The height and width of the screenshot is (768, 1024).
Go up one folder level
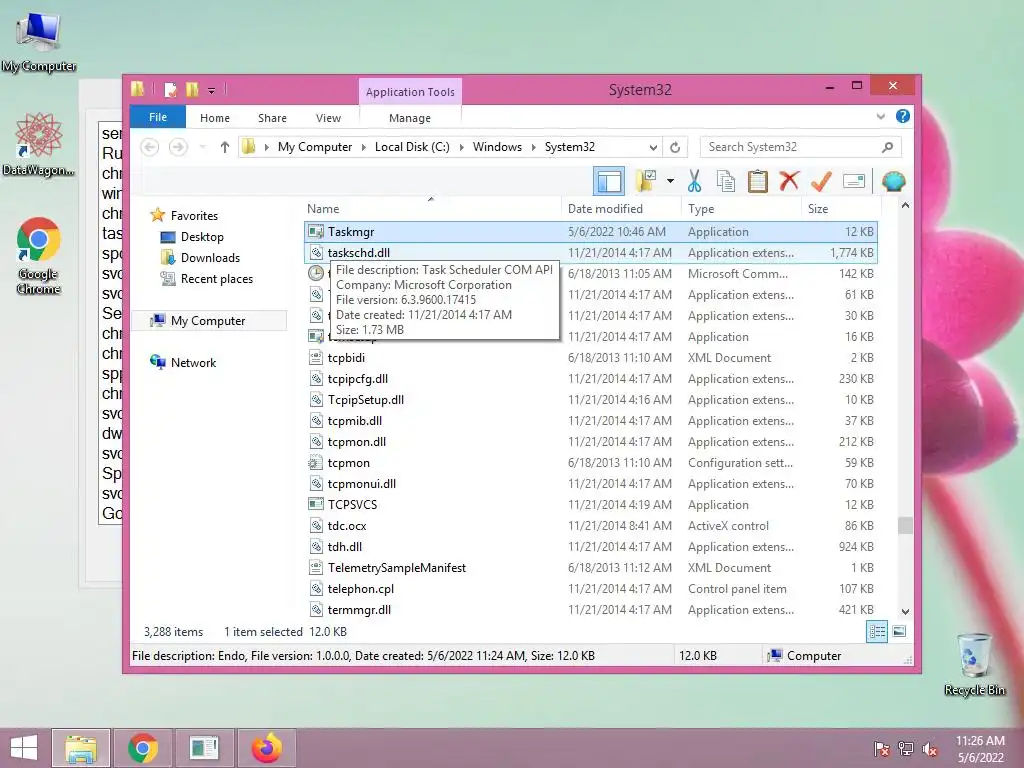pos(225,147)
